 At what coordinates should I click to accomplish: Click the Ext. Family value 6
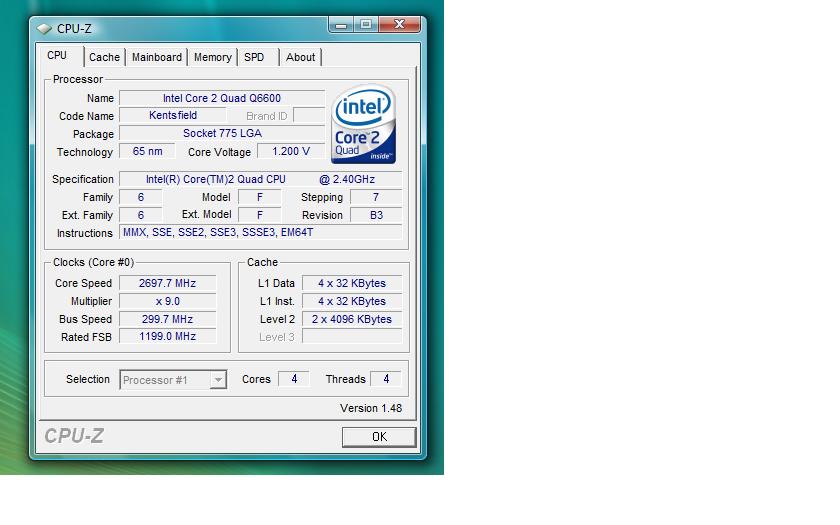click(x=140, y=215)
